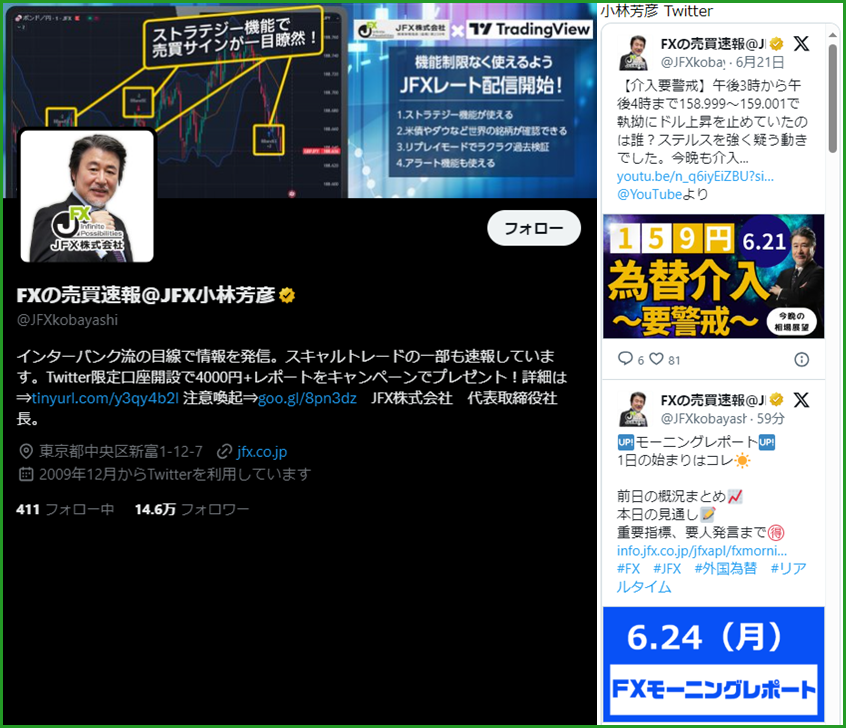Screen dimensions: 846x728
Task: Click the #外国為替 hashtag
Action: 726,569
